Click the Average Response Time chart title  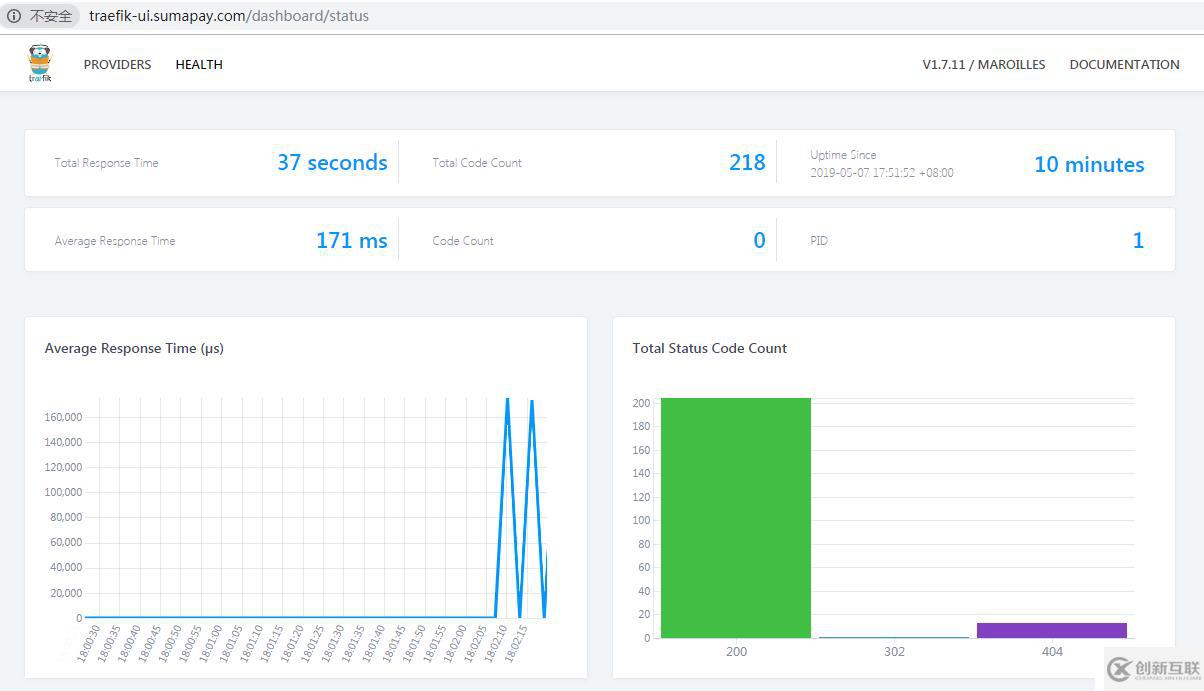click(134, 348)
